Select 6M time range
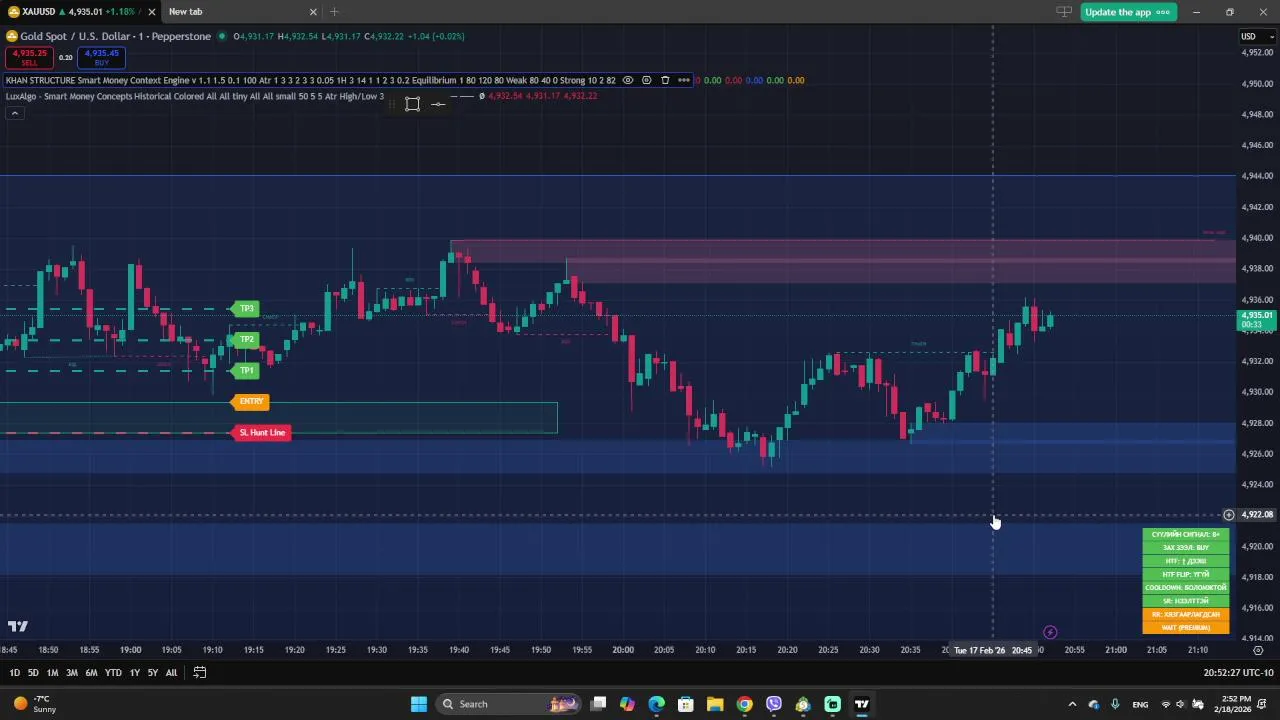Image resolution: width=1280 pixels, height=720 pixels. pos(91,673)
